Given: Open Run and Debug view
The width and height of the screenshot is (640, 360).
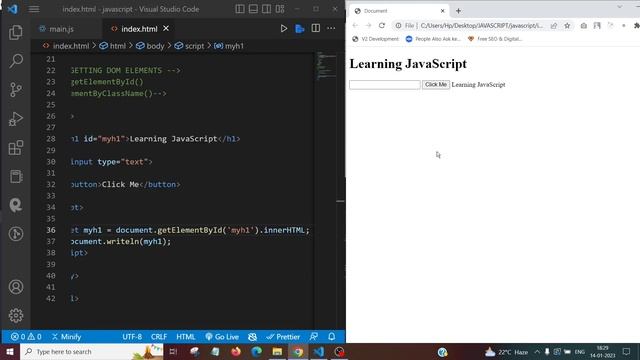Looking at the screenshot, I should coord(16,119).
